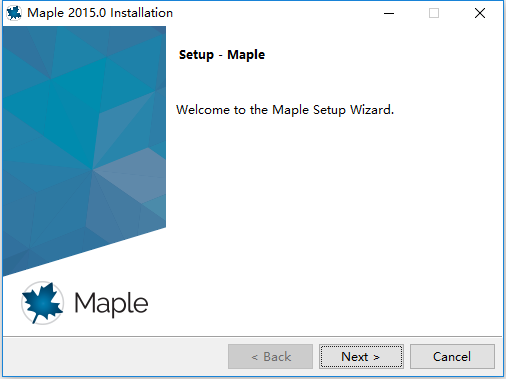Click the disabled < Back button
Viewport: 506px width, 379px height.
click(x=270, y=357)
